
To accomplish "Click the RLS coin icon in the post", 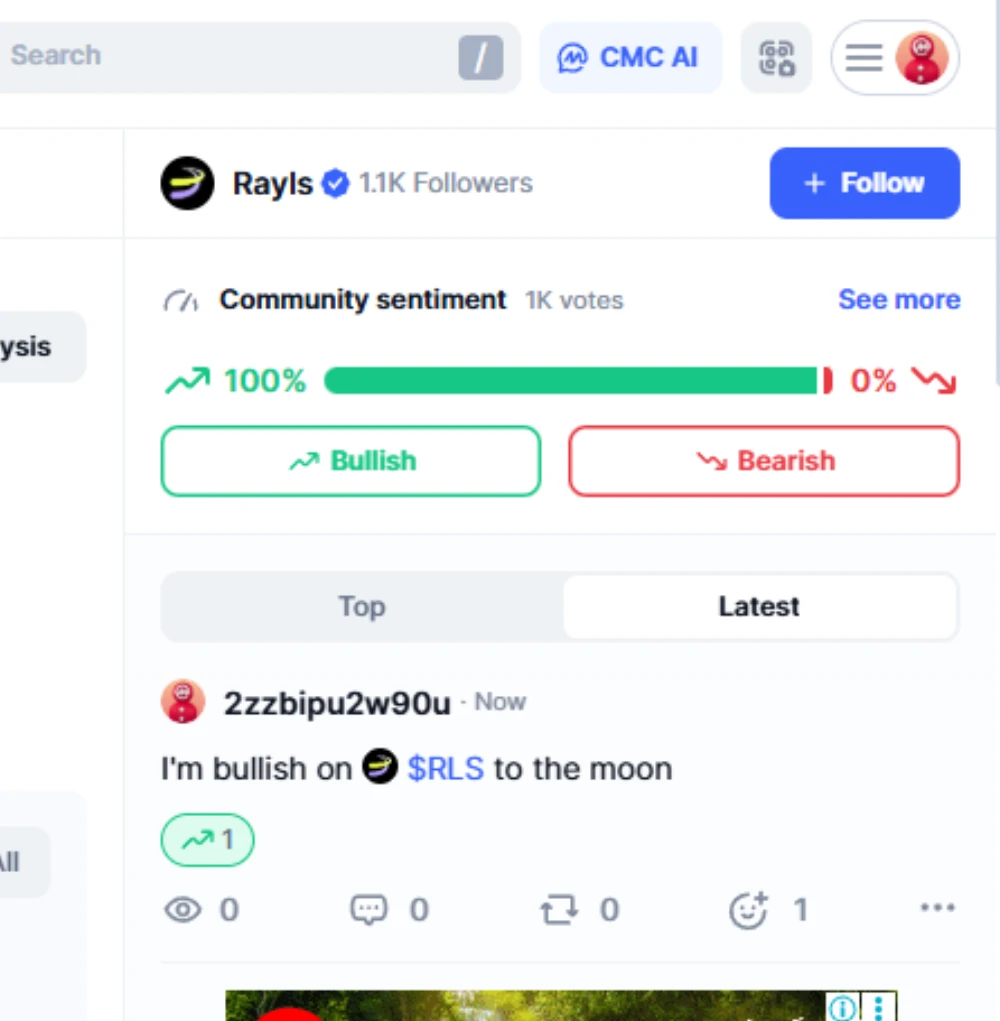I will click(380, 767).
